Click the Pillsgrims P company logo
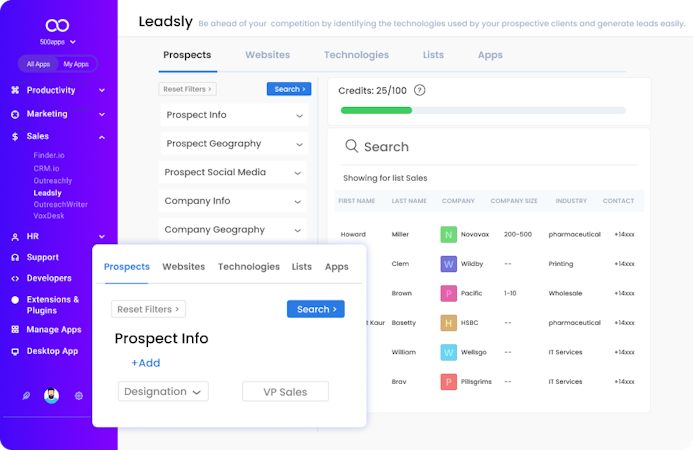 click(x=448, y=382)
